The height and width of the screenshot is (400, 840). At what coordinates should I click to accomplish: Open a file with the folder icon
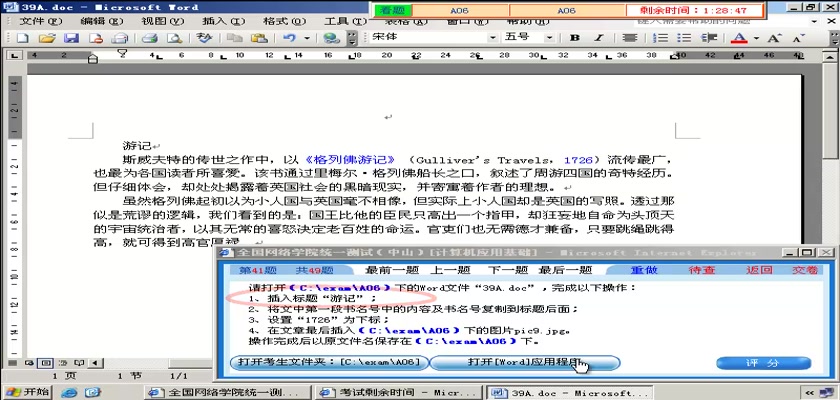click(x=47, y=38)
